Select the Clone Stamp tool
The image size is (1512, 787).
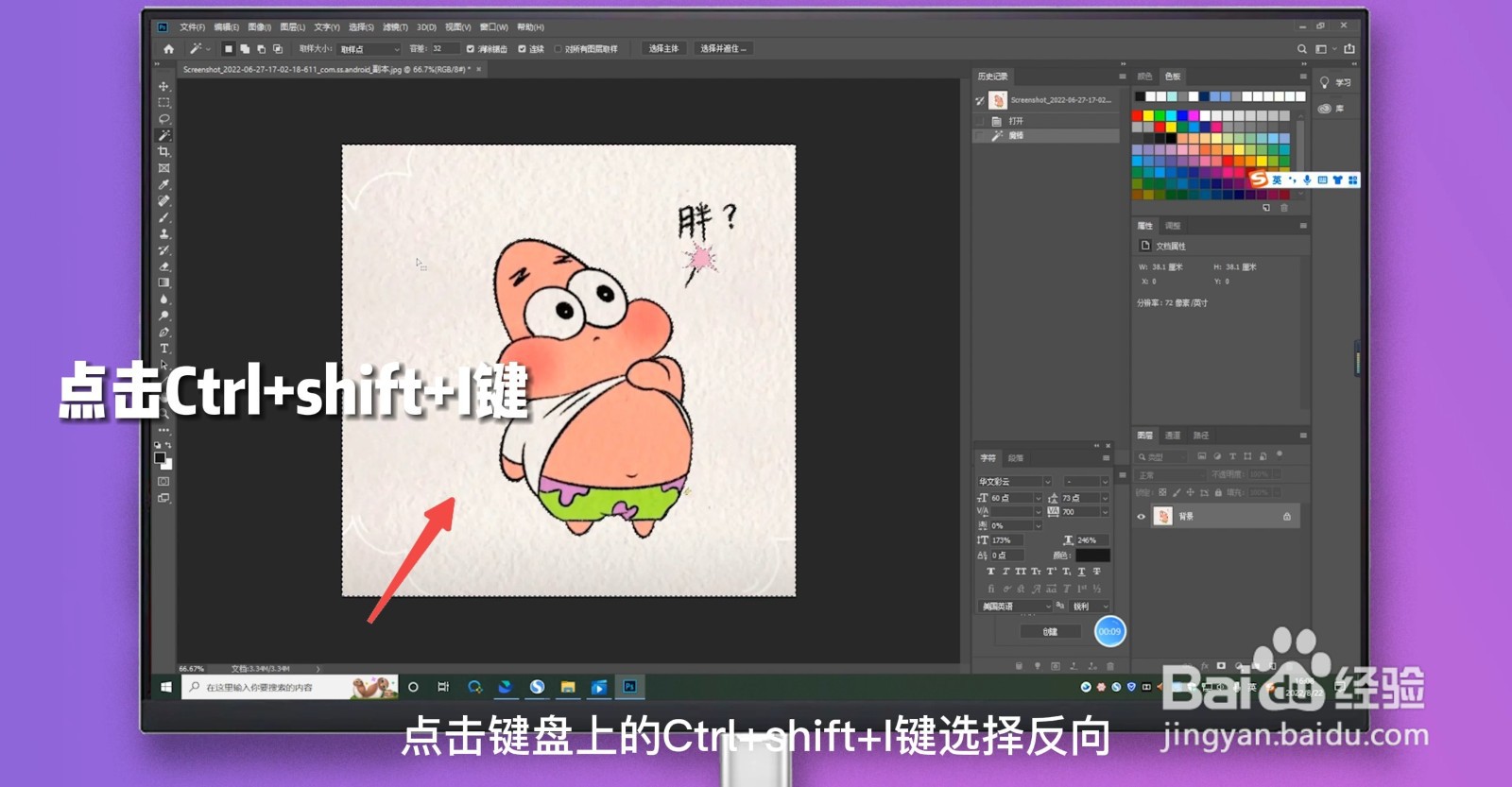163,233
